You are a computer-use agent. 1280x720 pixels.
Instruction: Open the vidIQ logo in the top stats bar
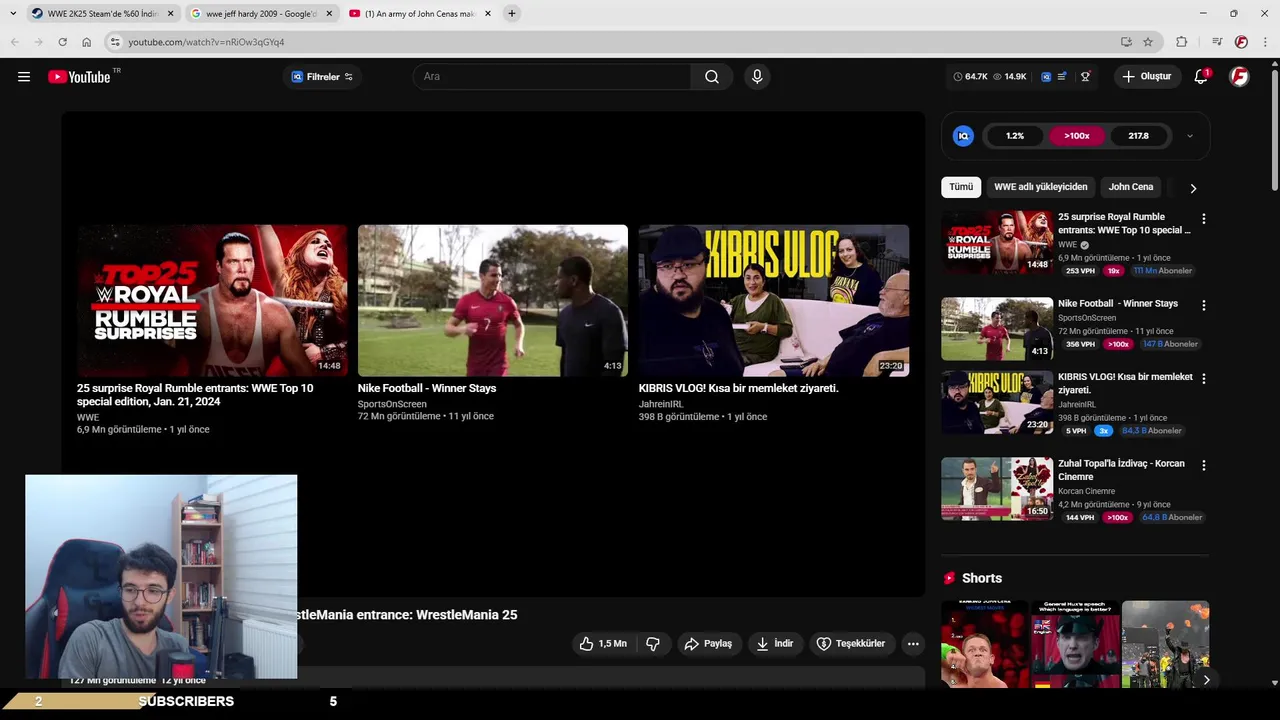pos(1046,77)
